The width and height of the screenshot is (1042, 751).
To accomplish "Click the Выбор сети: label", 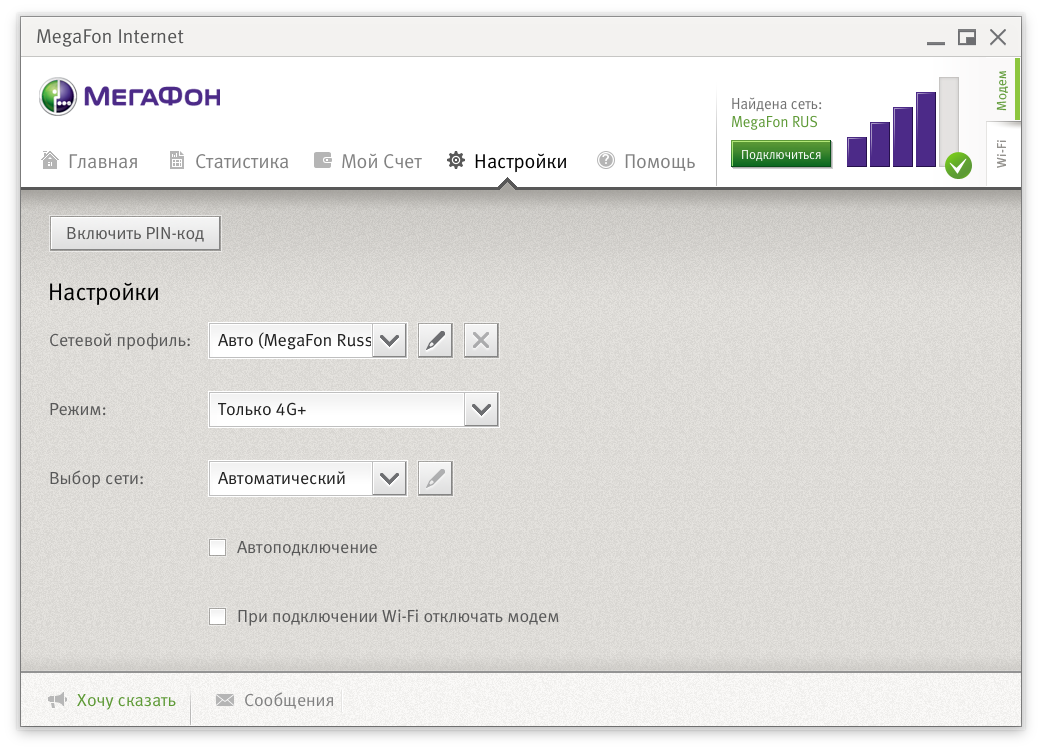I will tap(96, 479).
